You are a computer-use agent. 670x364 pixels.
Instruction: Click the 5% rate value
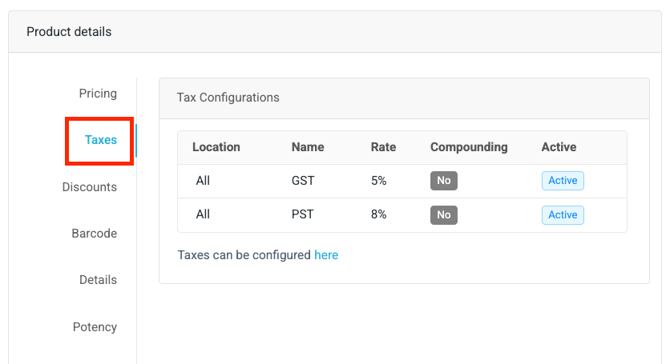point(379,181)
